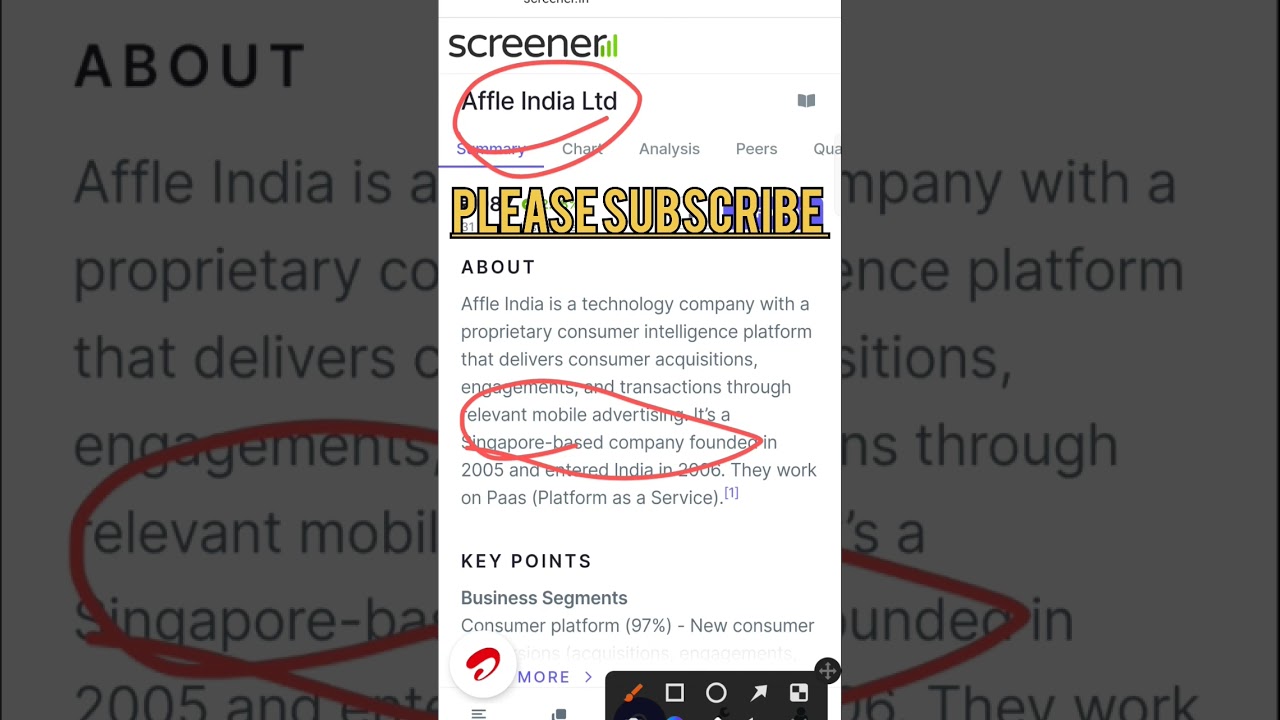1280x720 pixels.
Task: Switch to the Summary tab
Action: [x=491, y=149]
